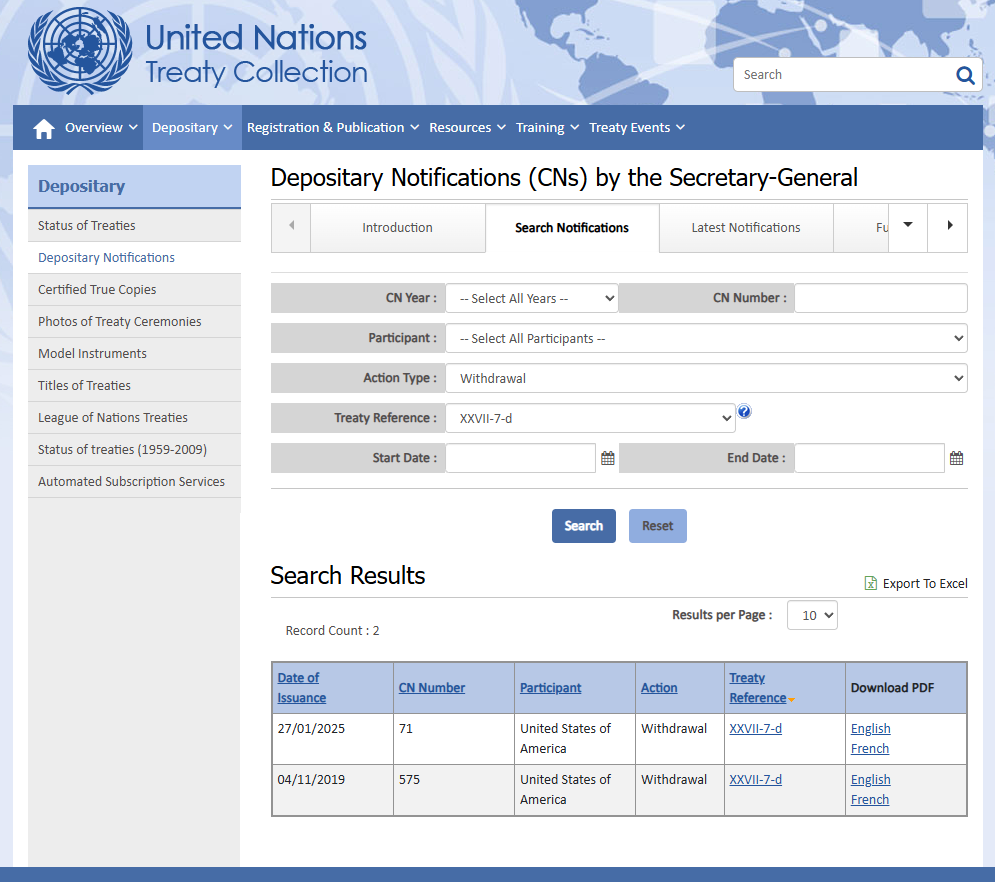Open the Start Date calendar picker
The image size is (995, 882).
[608, 458]
